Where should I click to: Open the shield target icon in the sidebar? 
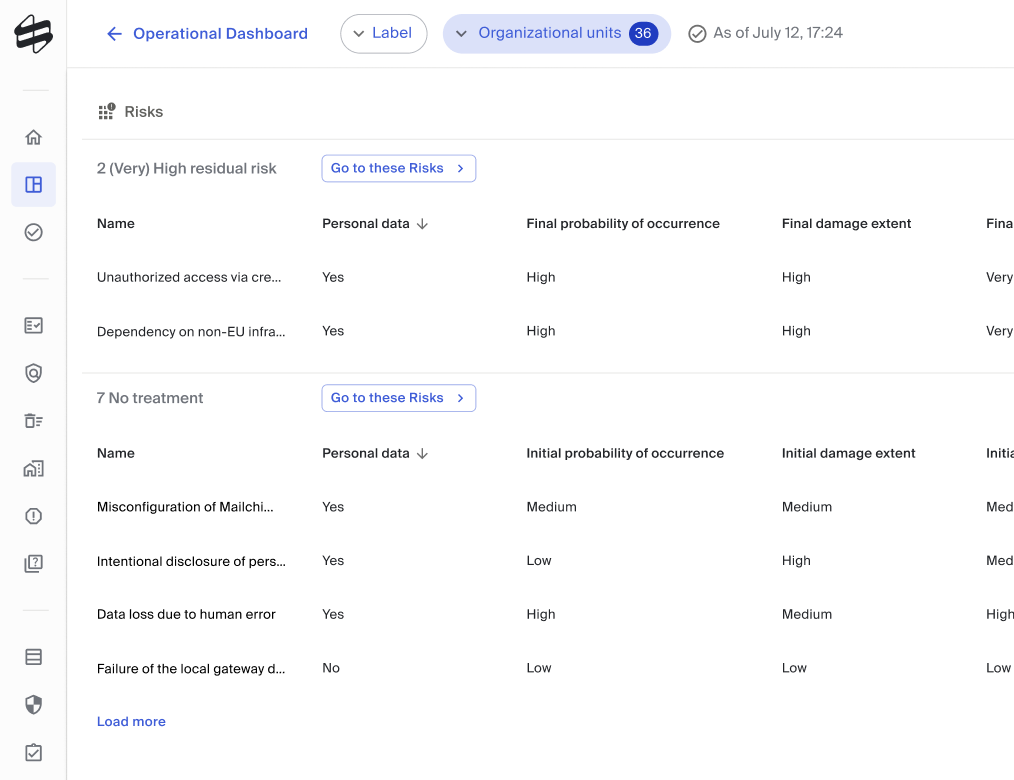click(34, 373)
